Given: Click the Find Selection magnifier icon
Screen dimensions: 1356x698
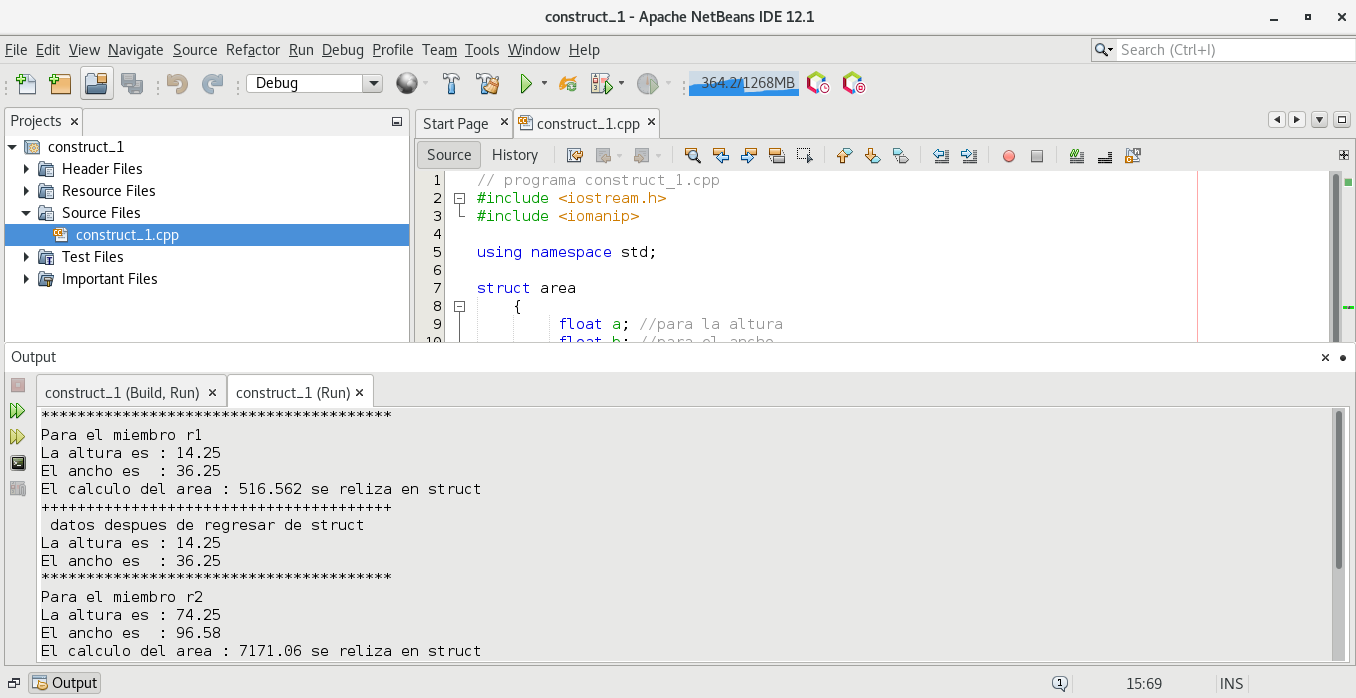Looking at the screenshot, I should click(692, 155).
